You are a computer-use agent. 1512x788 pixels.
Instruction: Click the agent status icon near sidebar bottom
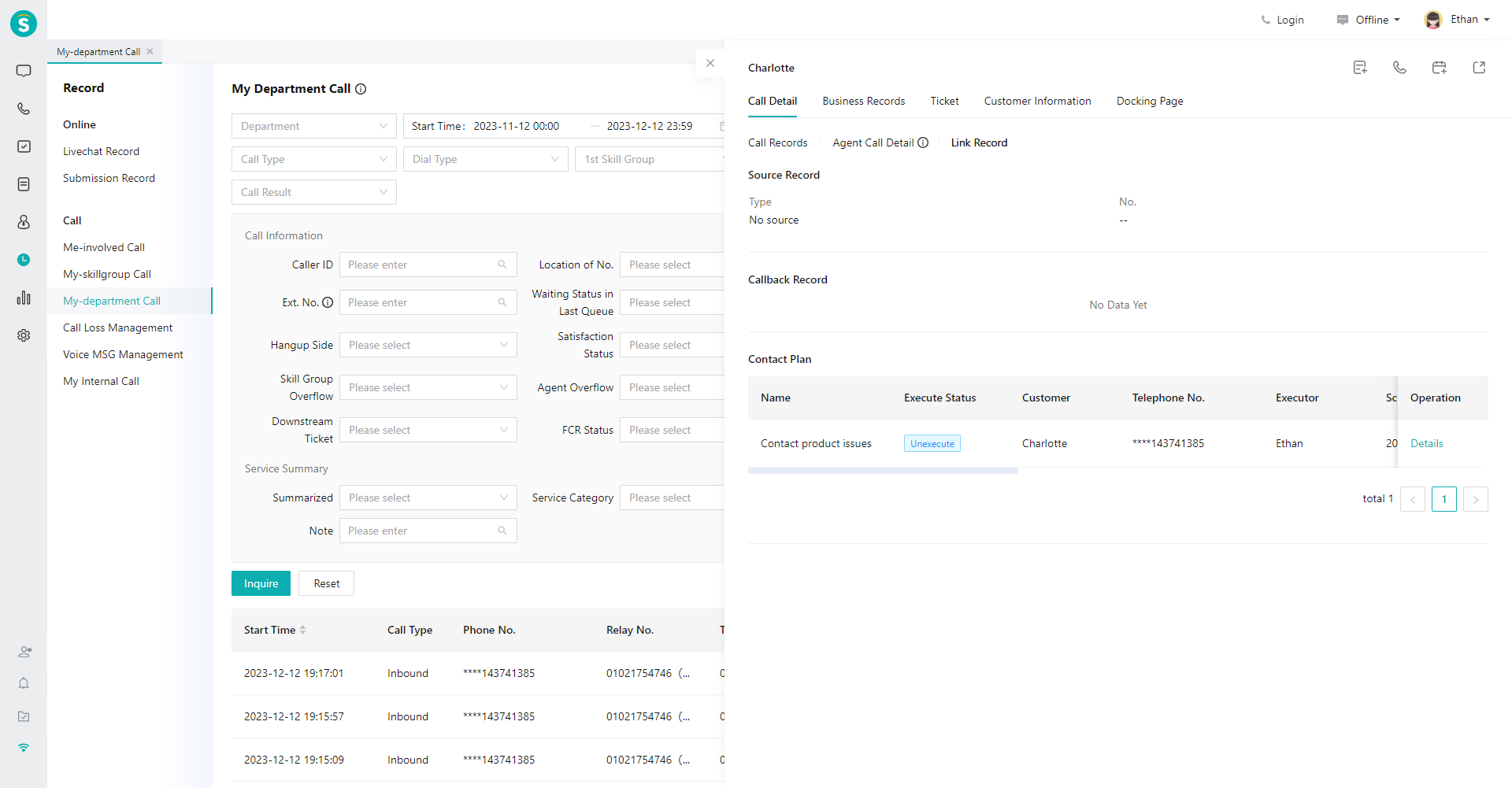tap(24, 652)
